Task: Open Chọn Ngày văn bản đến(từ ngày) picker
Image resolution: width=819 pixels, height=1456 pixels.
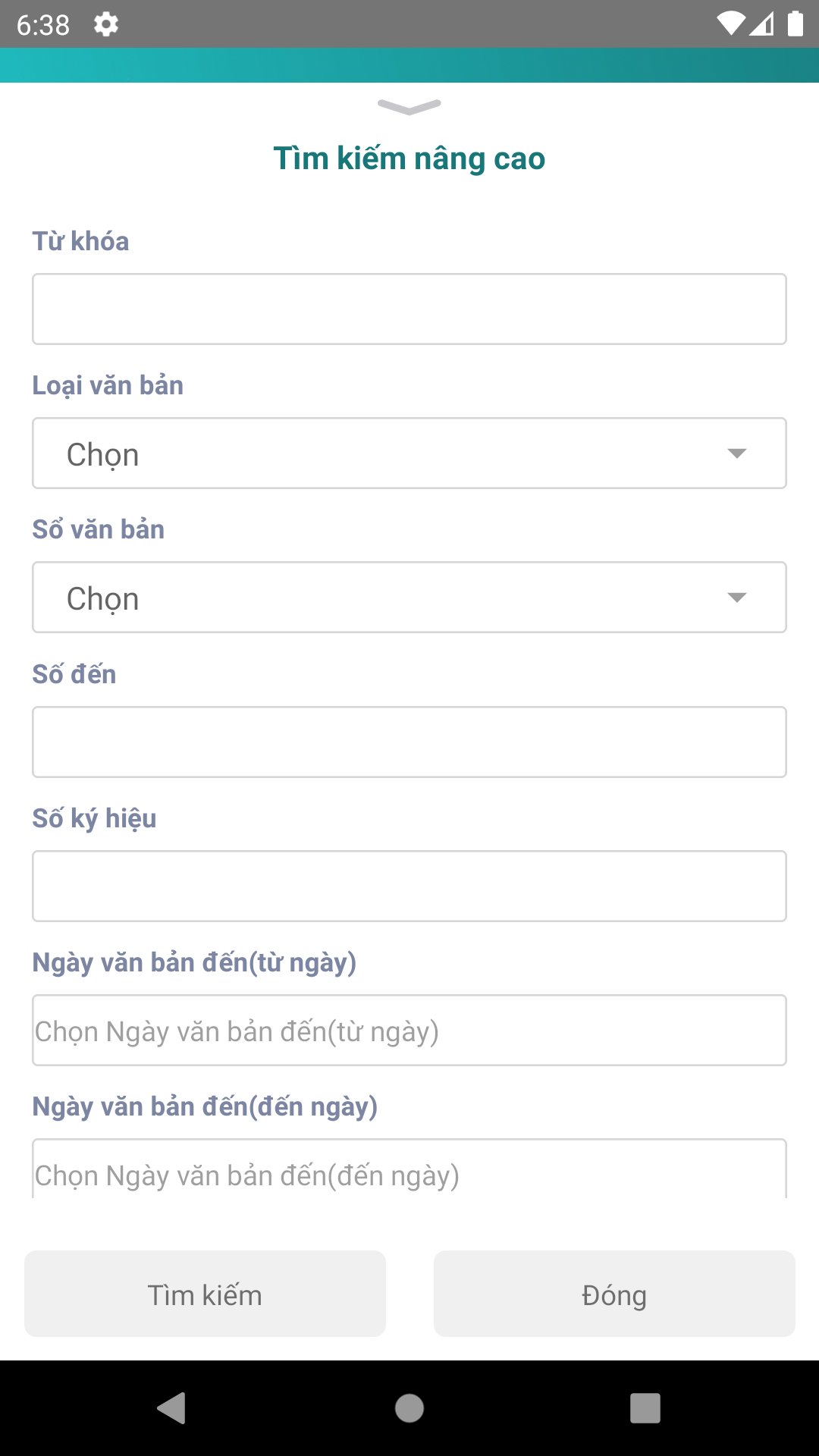Action: (x=409, y=1030)
